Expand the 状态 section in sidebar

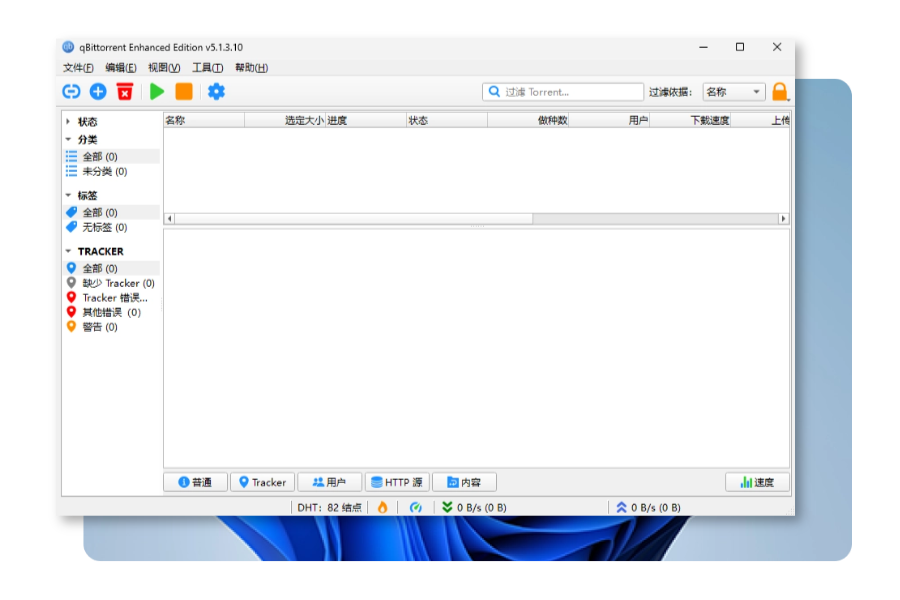click(x=68, y=122)
